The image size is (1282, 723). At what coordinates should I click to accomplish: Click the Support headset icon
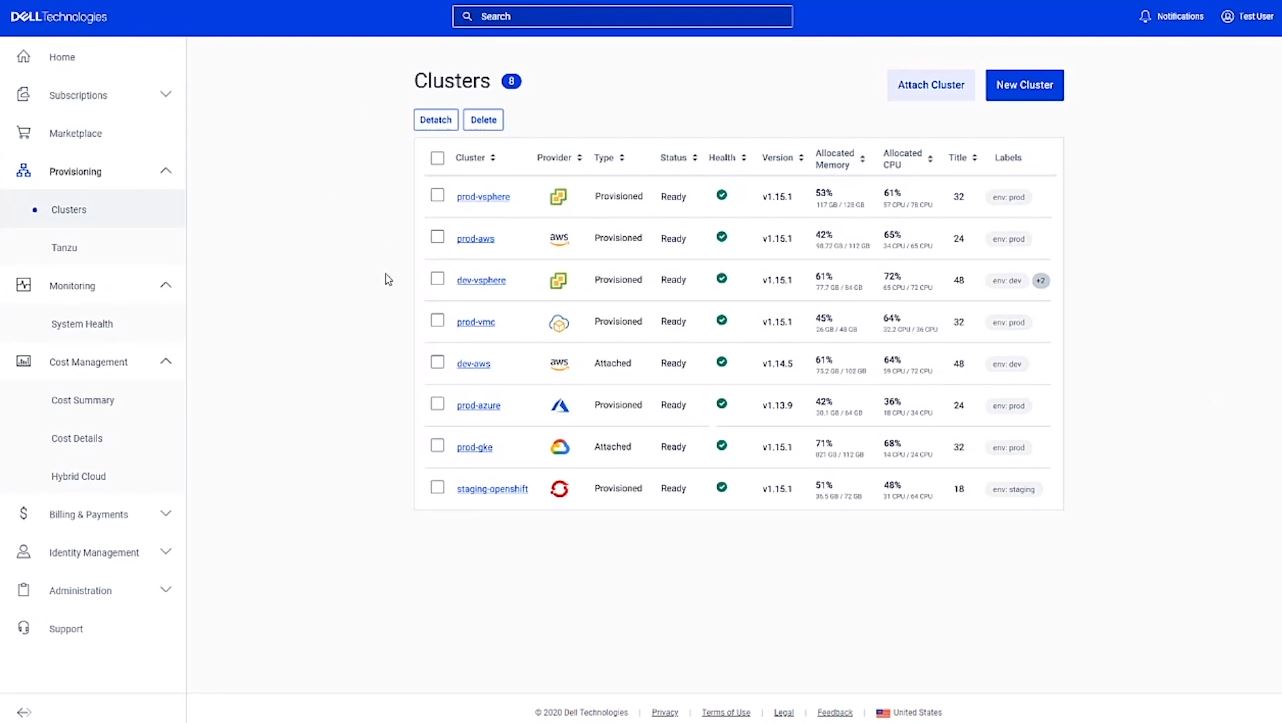24,628
